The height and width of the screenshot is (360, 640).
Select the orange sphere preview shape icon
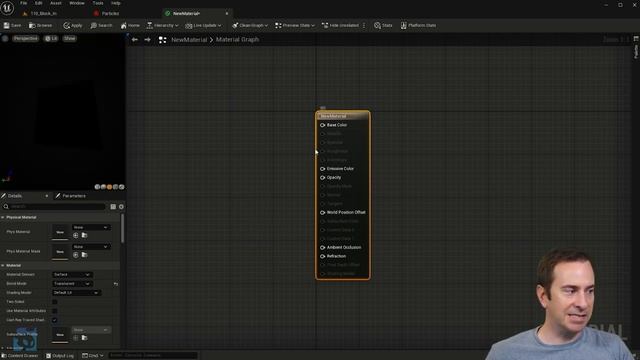[x=109, y=187]
